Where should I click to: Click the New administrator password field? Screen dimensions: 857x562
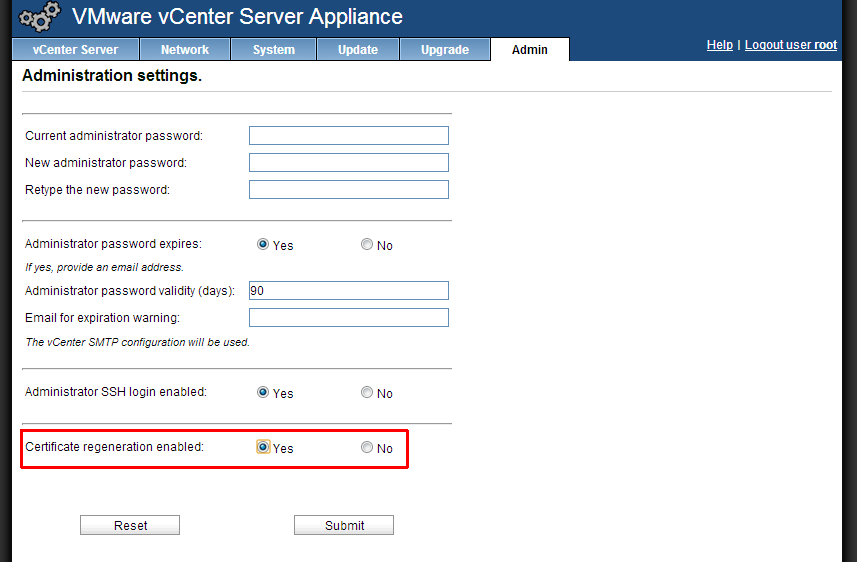pos(349,162)
